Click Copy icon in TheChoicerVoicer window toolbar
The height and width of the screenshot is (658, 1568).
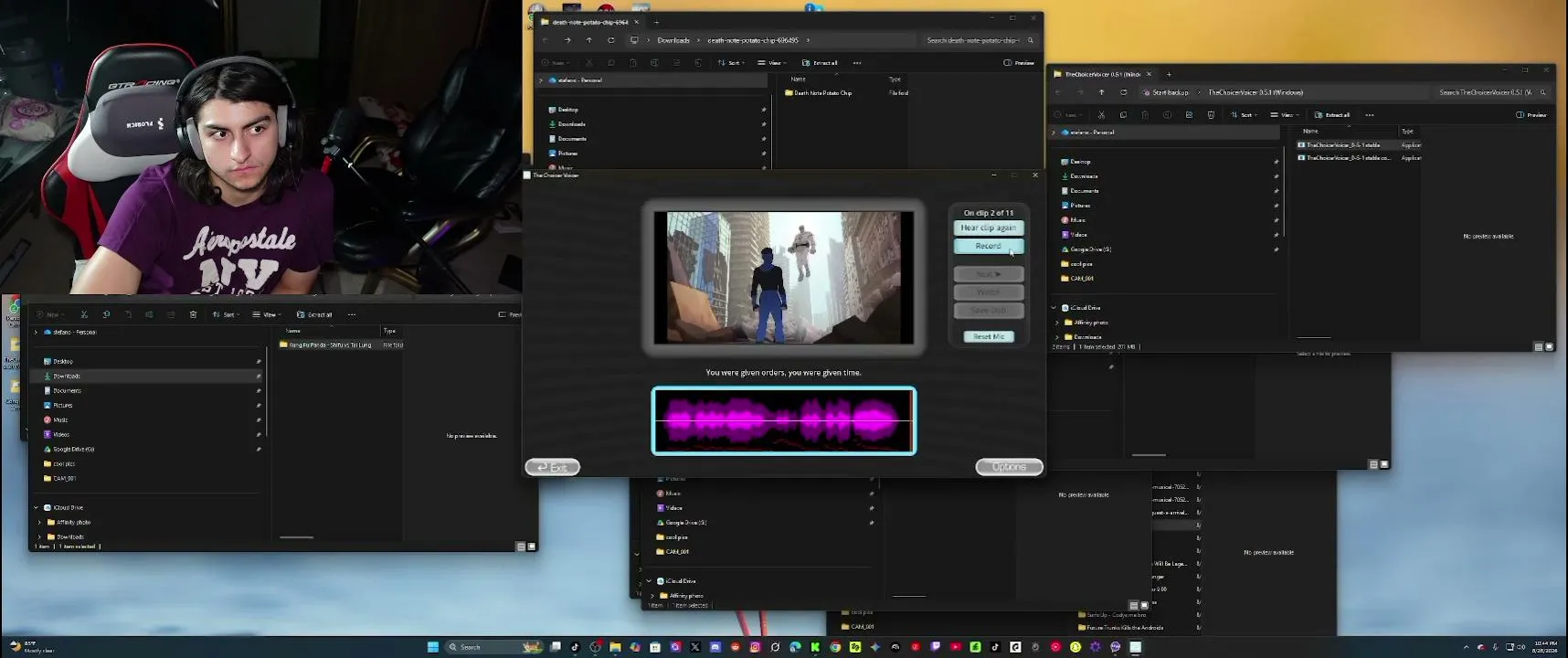[x=1123, y=115]
